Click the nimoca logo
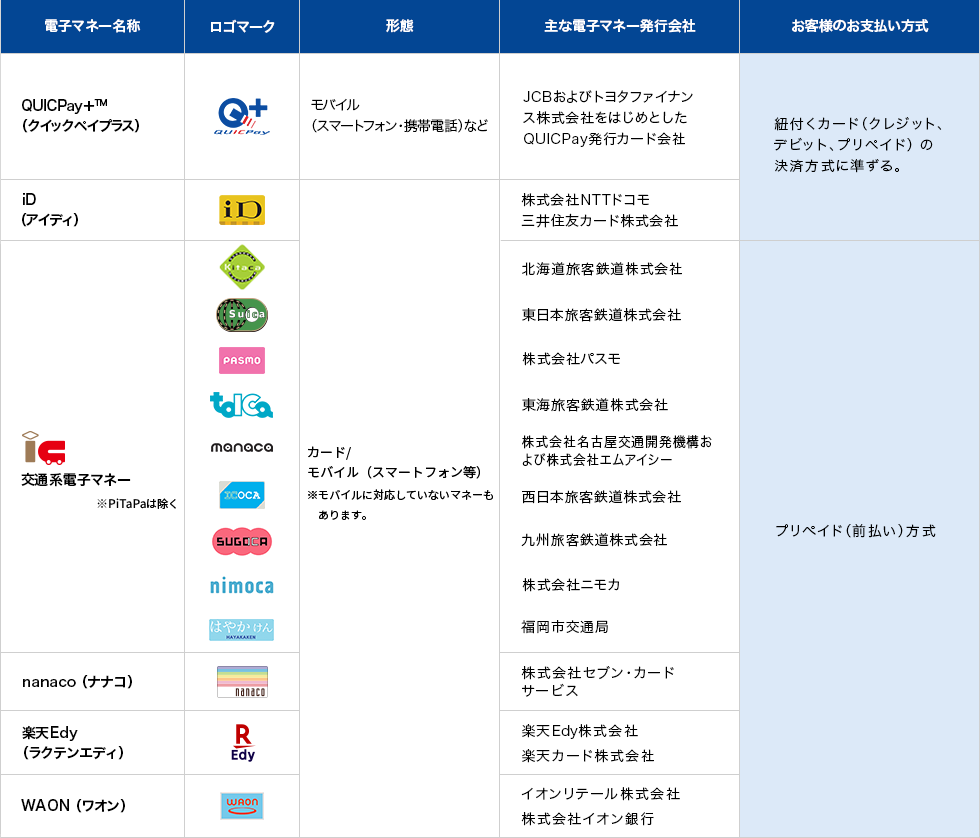The width and height of the screenshot is (980, 838). tap(242, 586)
